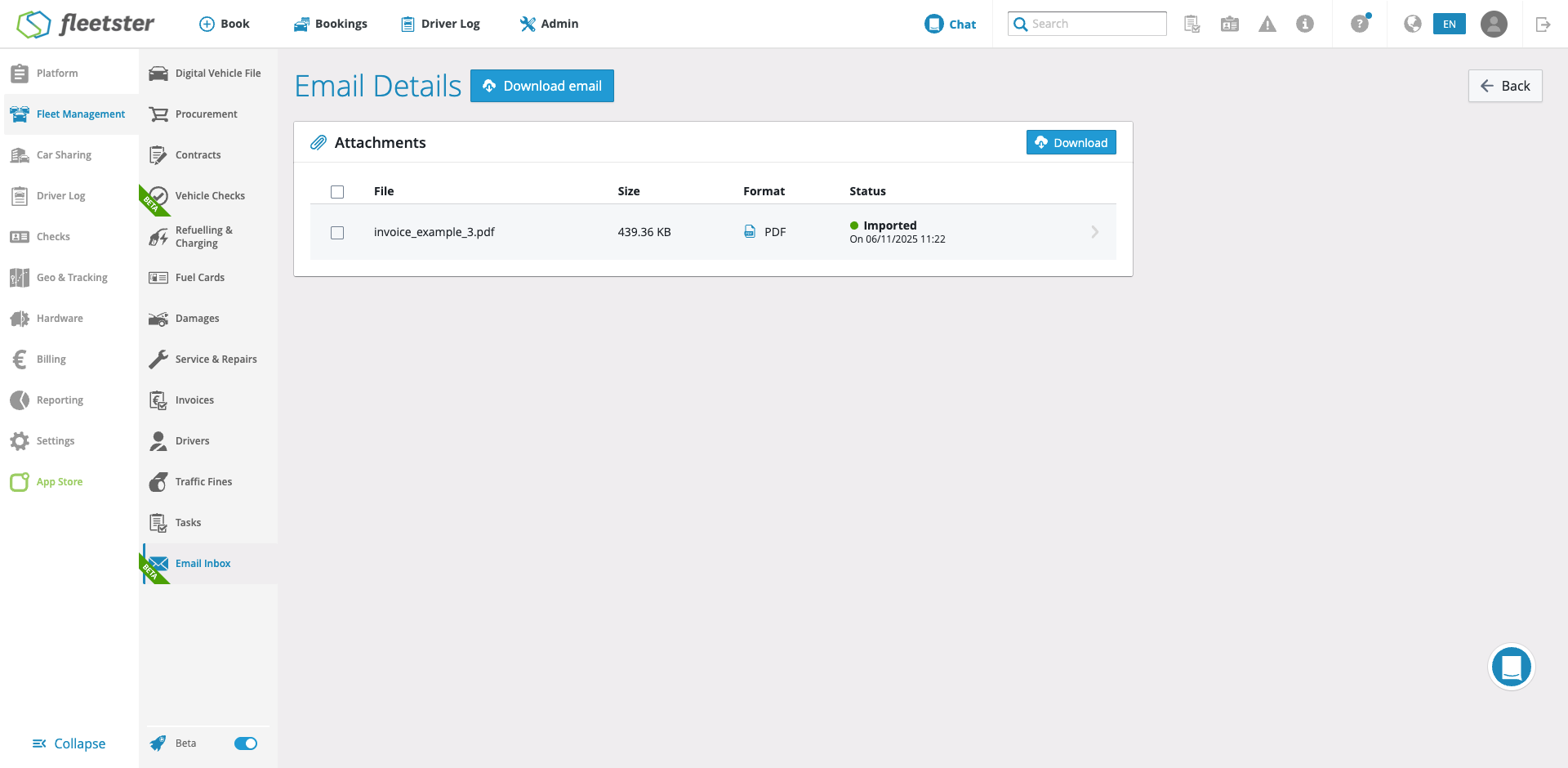Click the Download email button

pyautogui.click(x=542, y=86)
